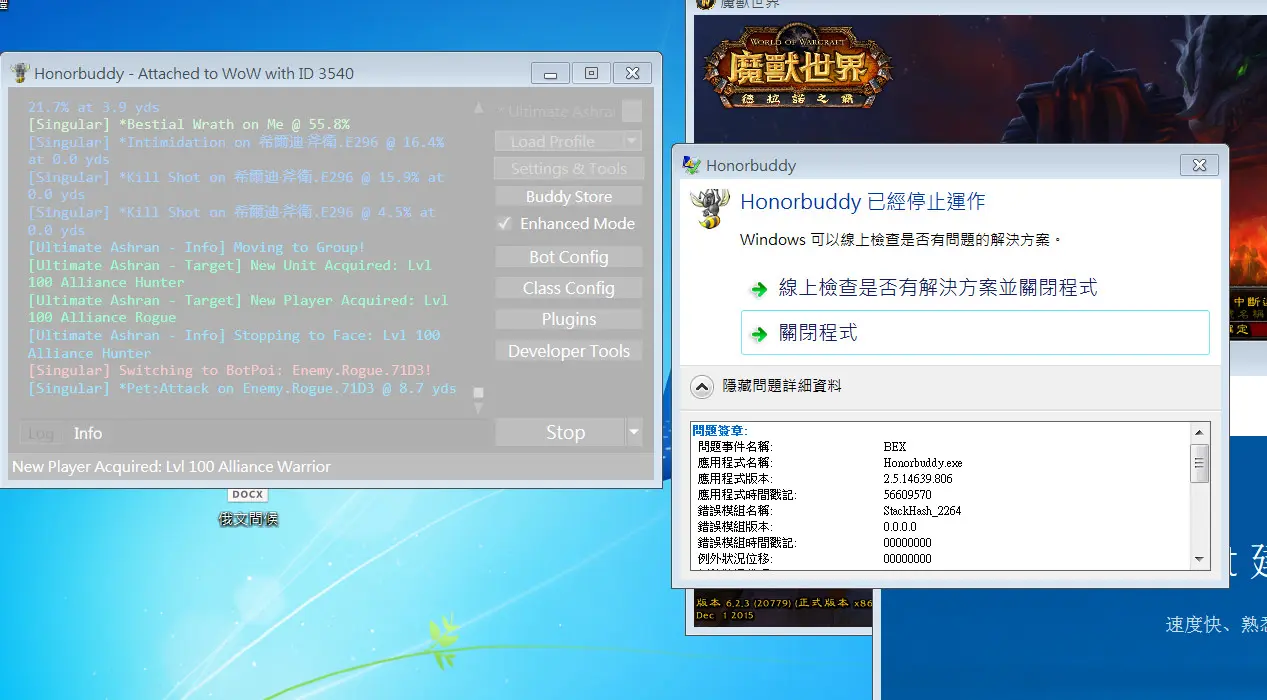Click the Load Profile button
The height and width of the screenshot is (700, 1267).
tap(560, 141)
